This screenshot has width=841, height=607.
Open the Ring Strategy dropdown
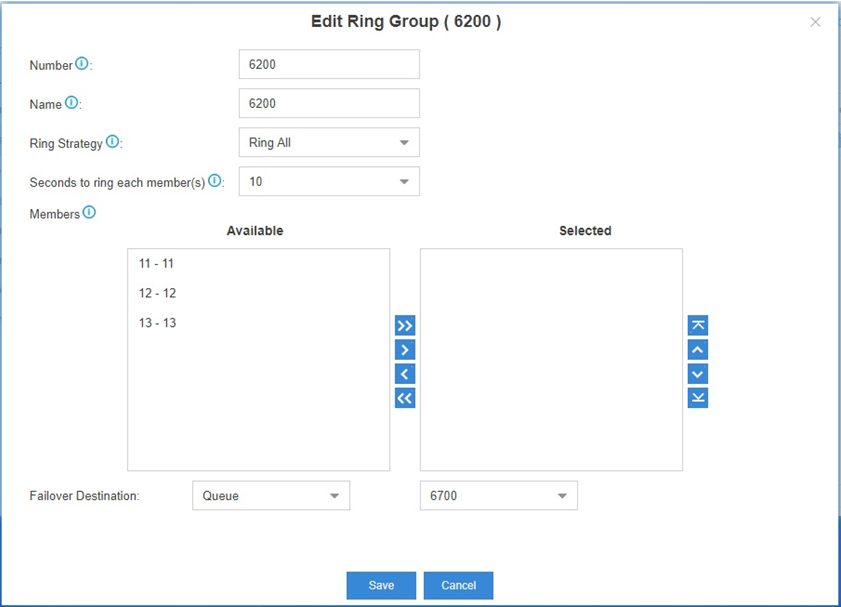(x=329, y=142)
